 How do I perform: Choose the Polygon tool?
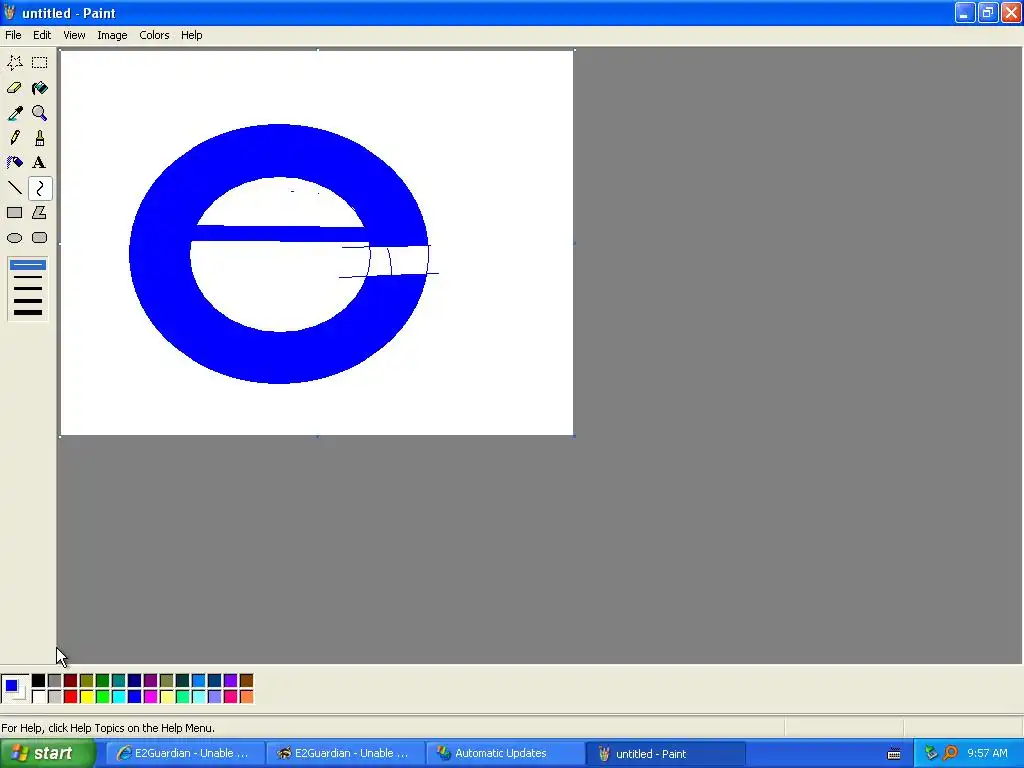click(40, 213)
